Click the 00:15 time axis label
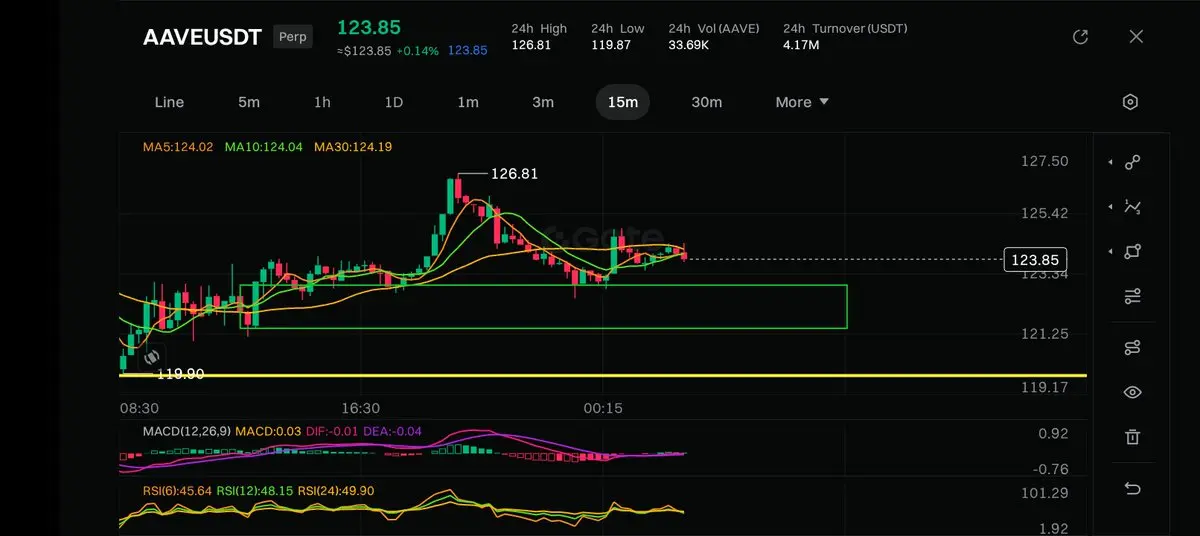Screen dimensions: 1200x536 pyautogui.click(x=603, y=409)
